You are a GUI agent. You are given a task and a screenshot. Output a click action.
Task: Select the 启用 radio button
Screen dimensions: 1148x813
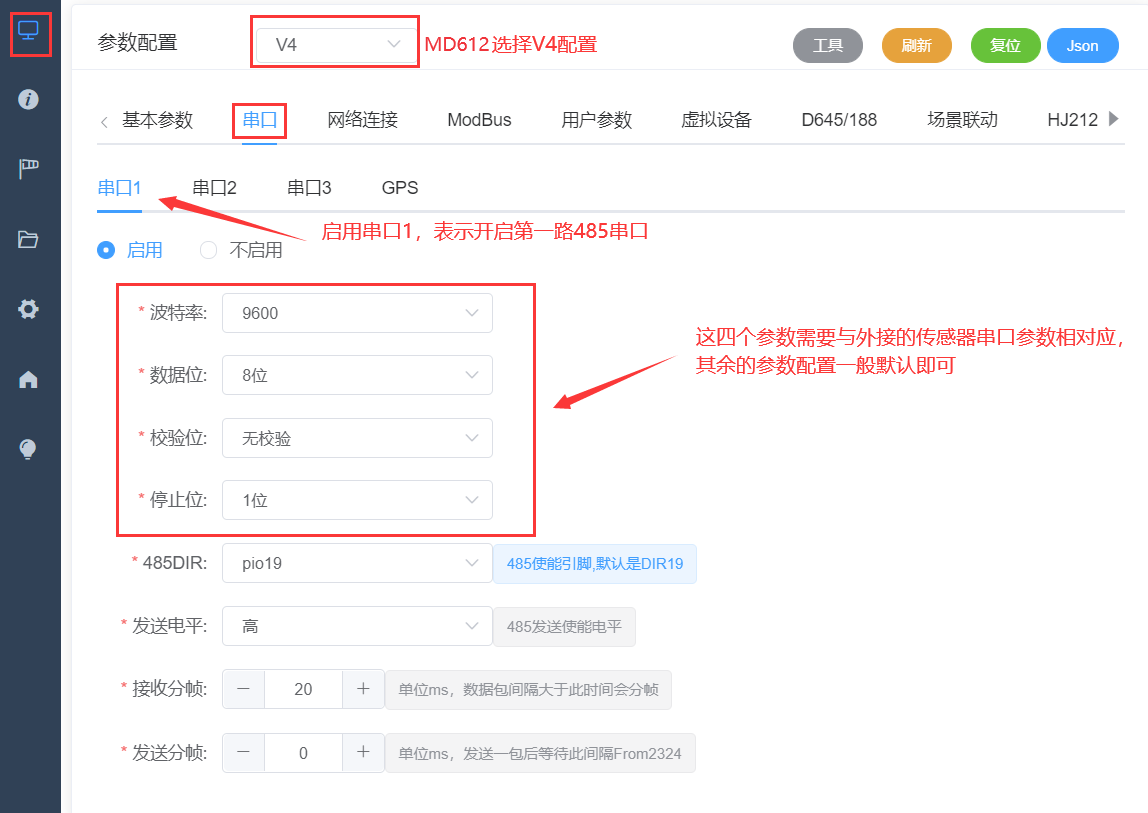[x=106, y=250]
